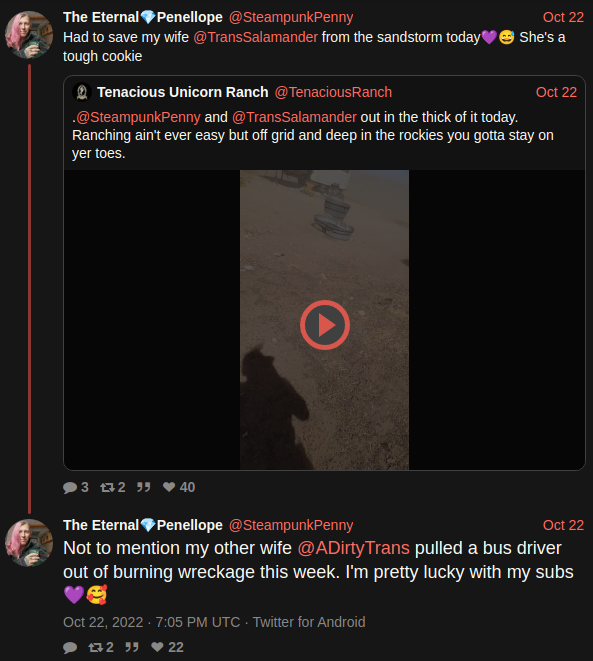Image resolution: width=593 pixels, height=661 pixels.
Task: Click heart icon showing 40 likes
Action: pos(169,487)
